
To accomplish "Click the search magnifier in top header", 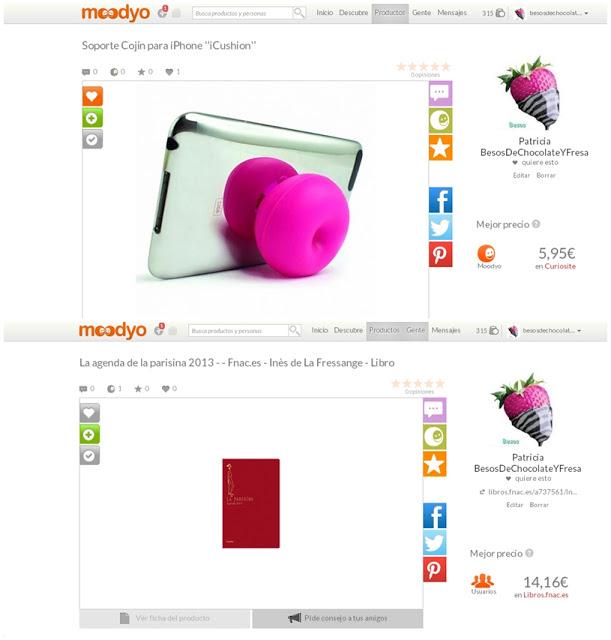I will 299,13.
